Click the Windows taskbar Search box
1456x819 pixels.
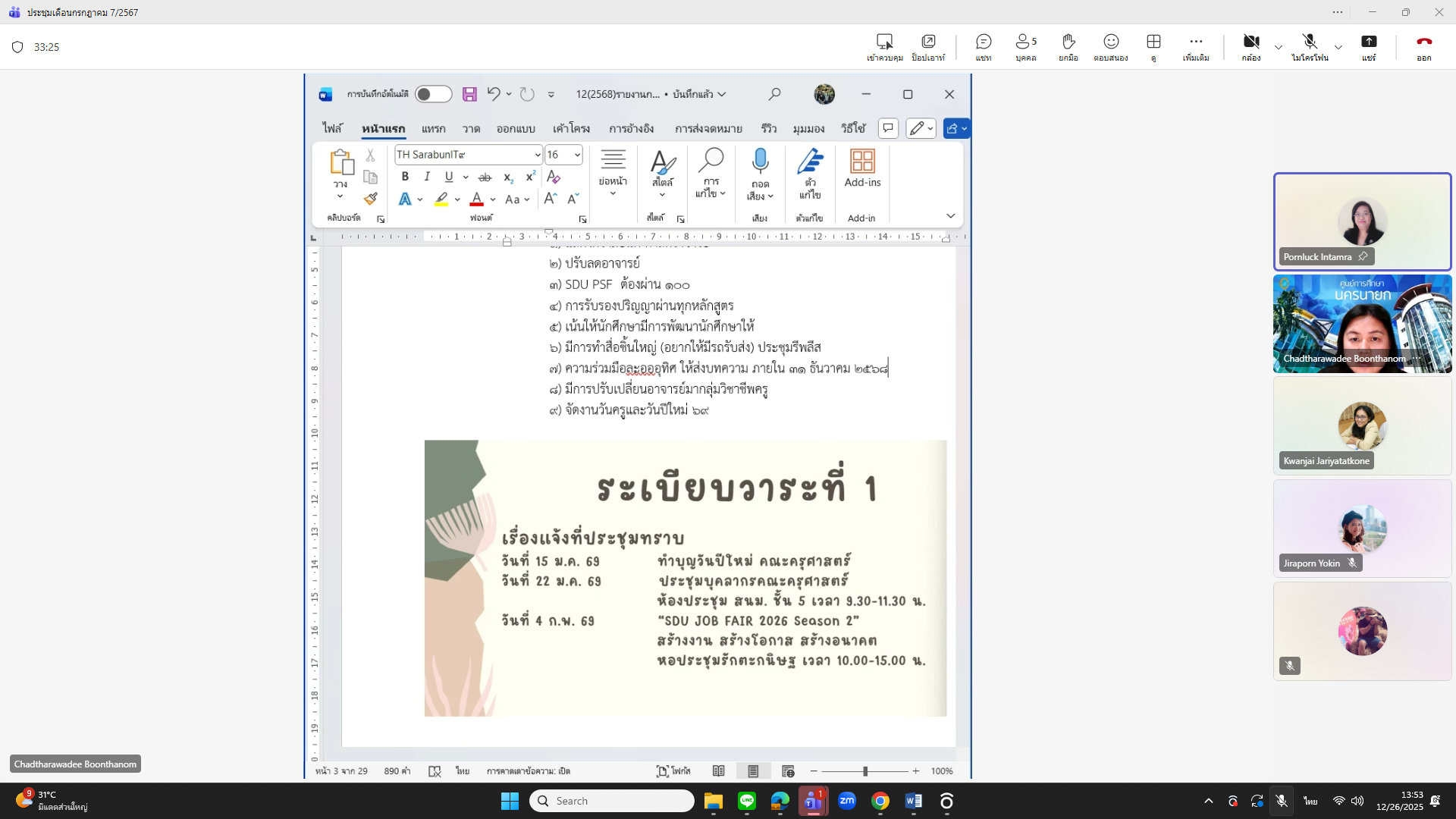(612, 801)
